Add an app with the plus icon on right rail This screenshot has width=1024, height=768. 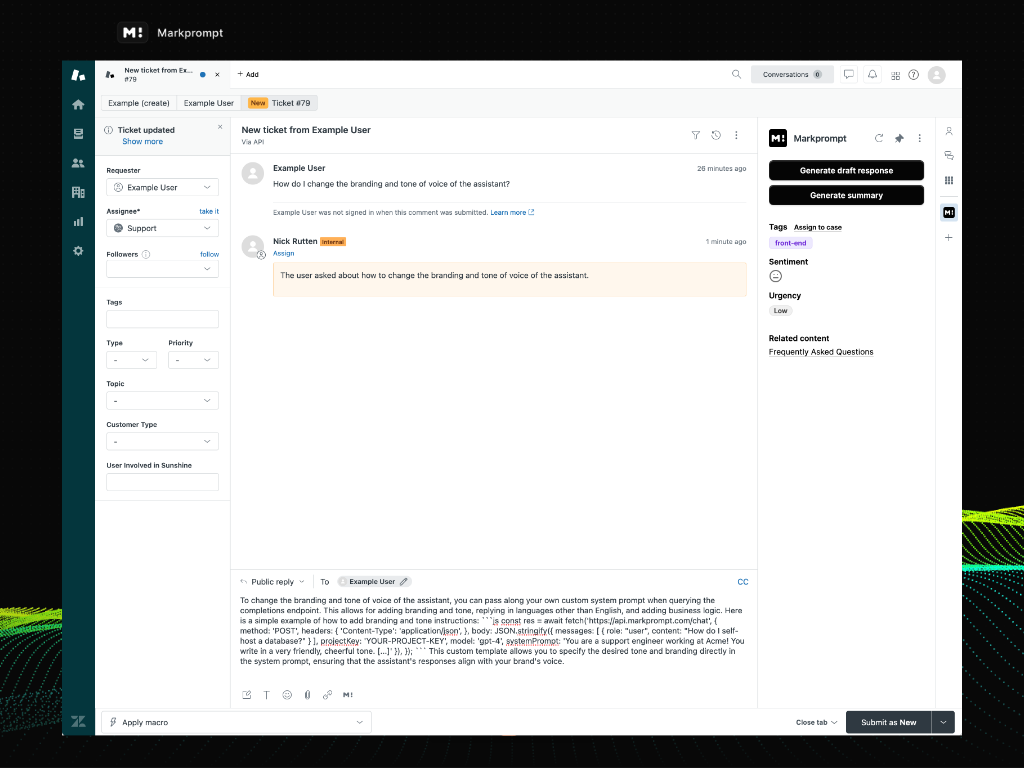(949, 238)
